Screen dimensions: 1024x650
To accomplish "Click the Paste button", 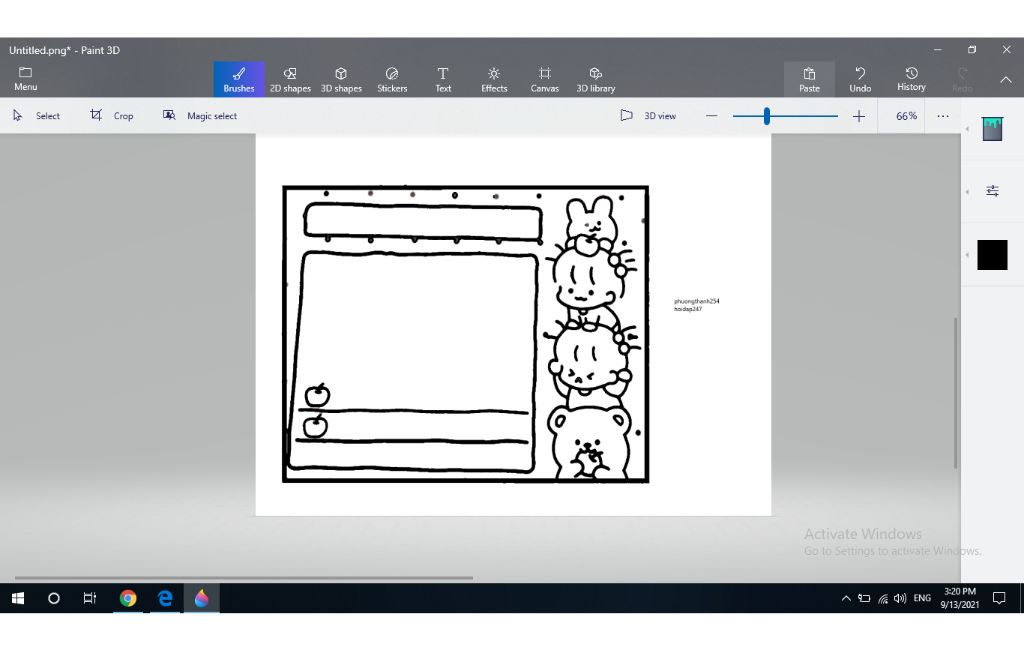I will [x=809, y=80].
